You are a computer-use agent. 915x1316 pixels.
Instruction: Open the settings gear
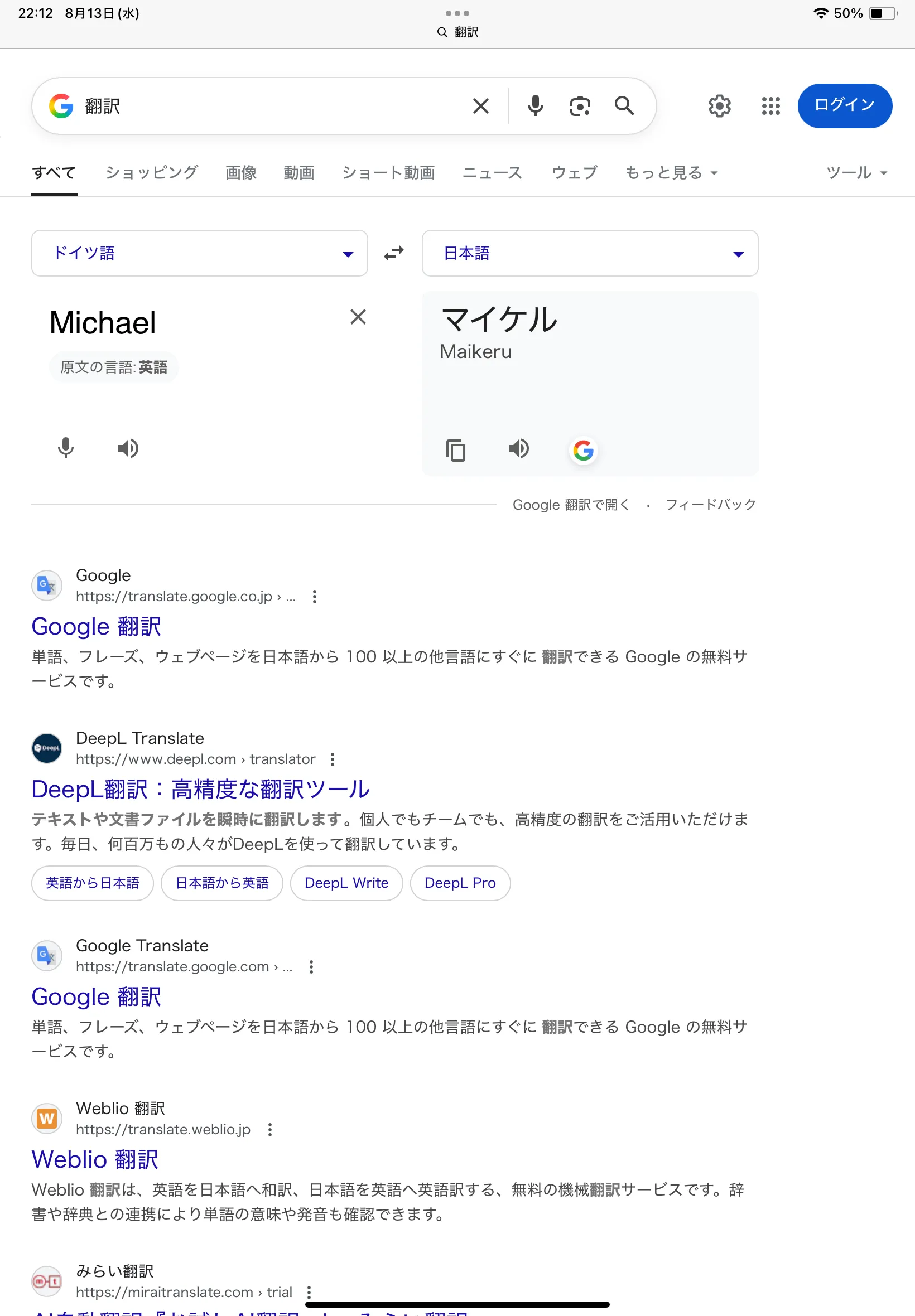point(719,106)
